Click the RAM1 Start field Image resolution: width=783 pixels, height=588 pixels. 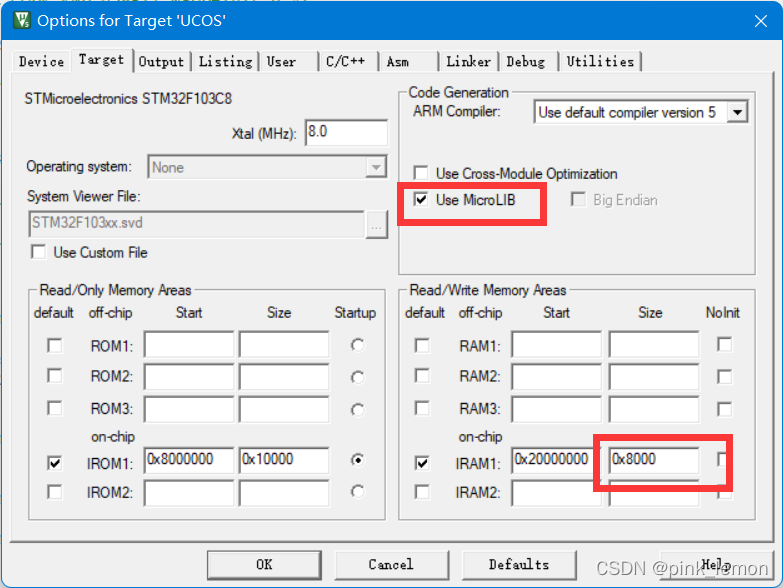pyautogui.click(x=556, y=344)
